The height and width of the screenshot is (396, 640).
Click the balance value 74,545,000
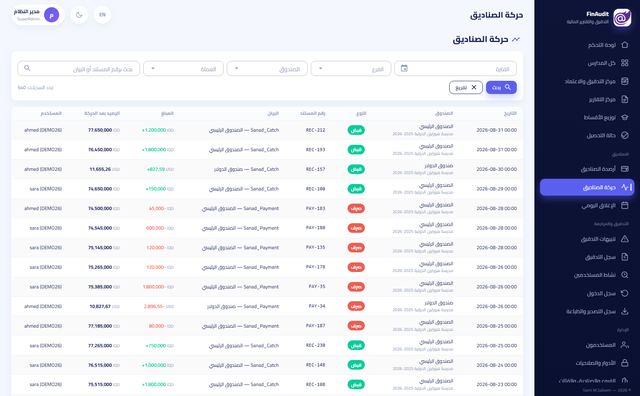coord(100,228)
